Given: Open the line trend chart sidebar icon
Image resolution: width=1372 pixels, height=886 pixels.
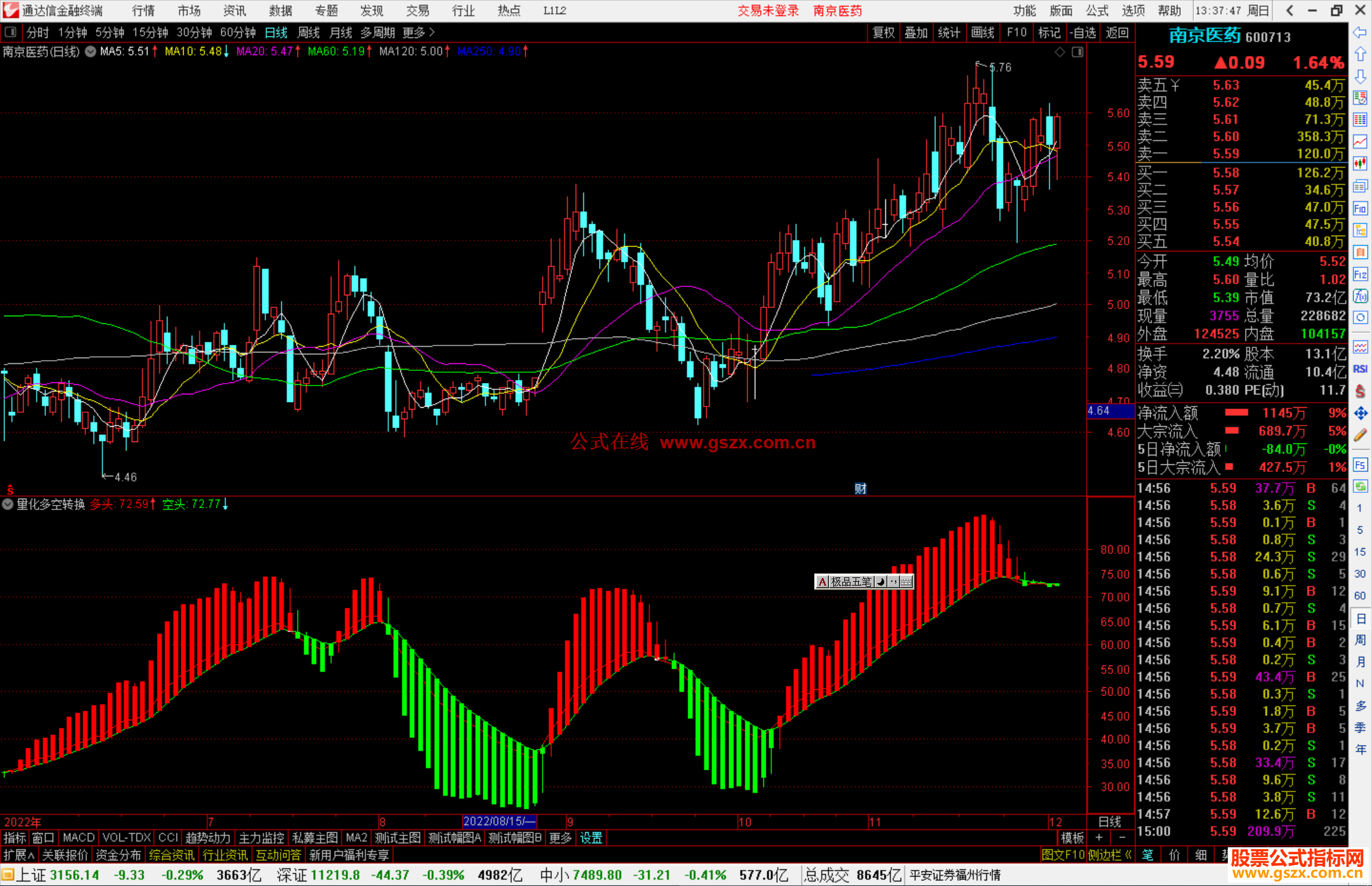Looking at the screenshot, I should pos(1360,142).
